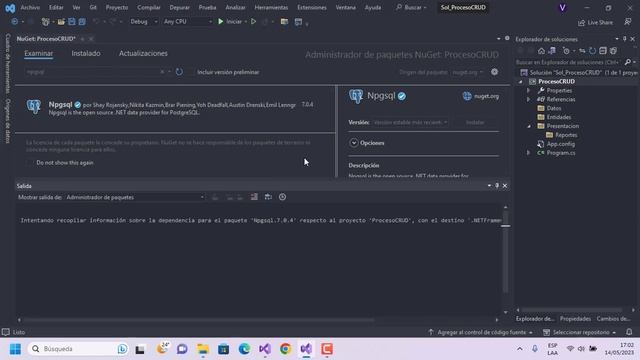
Task: Start debugging with the green Iniciar arrow
Action: coord(221,22)
